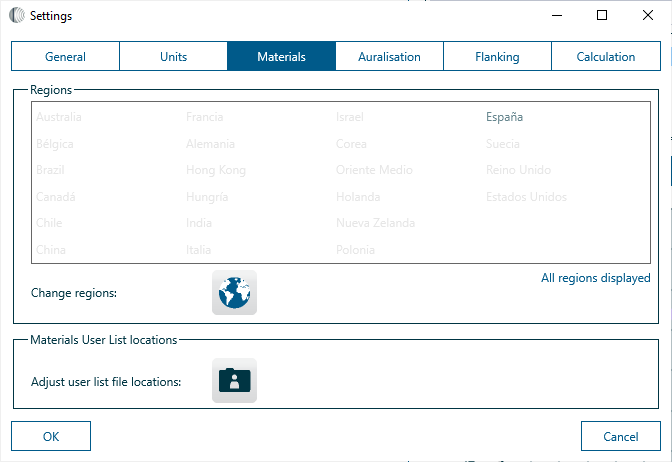Pick Oriente Medio from the regions list

[374, 170]
